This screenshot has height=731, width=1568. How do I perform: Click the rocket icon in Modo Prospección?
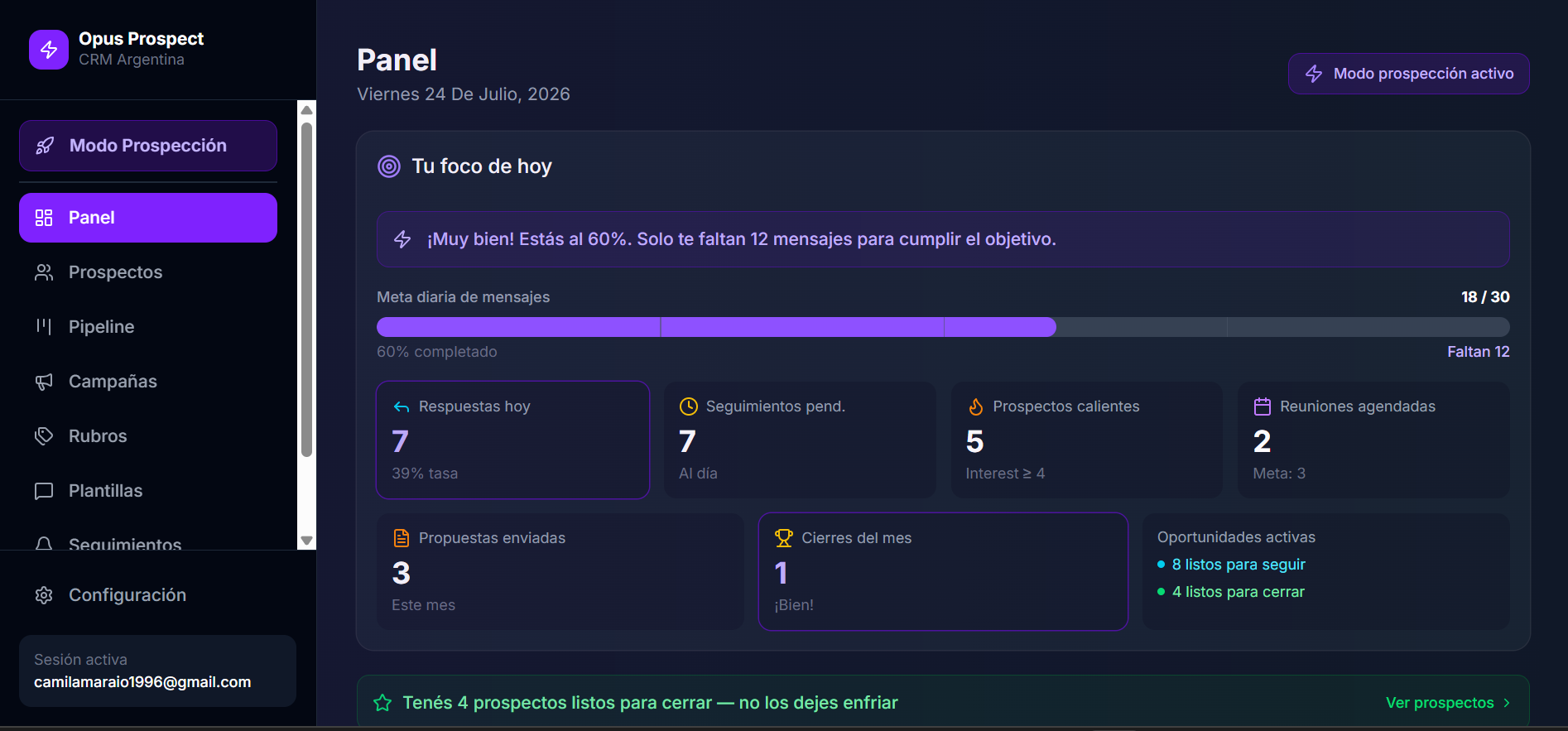coord(45,146)
